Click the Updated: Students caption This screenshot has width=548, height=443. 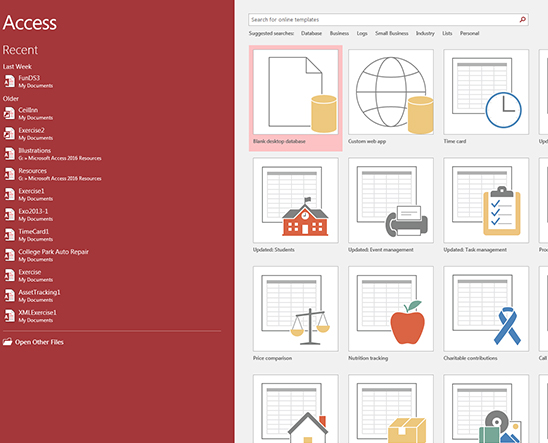[274, 250]
